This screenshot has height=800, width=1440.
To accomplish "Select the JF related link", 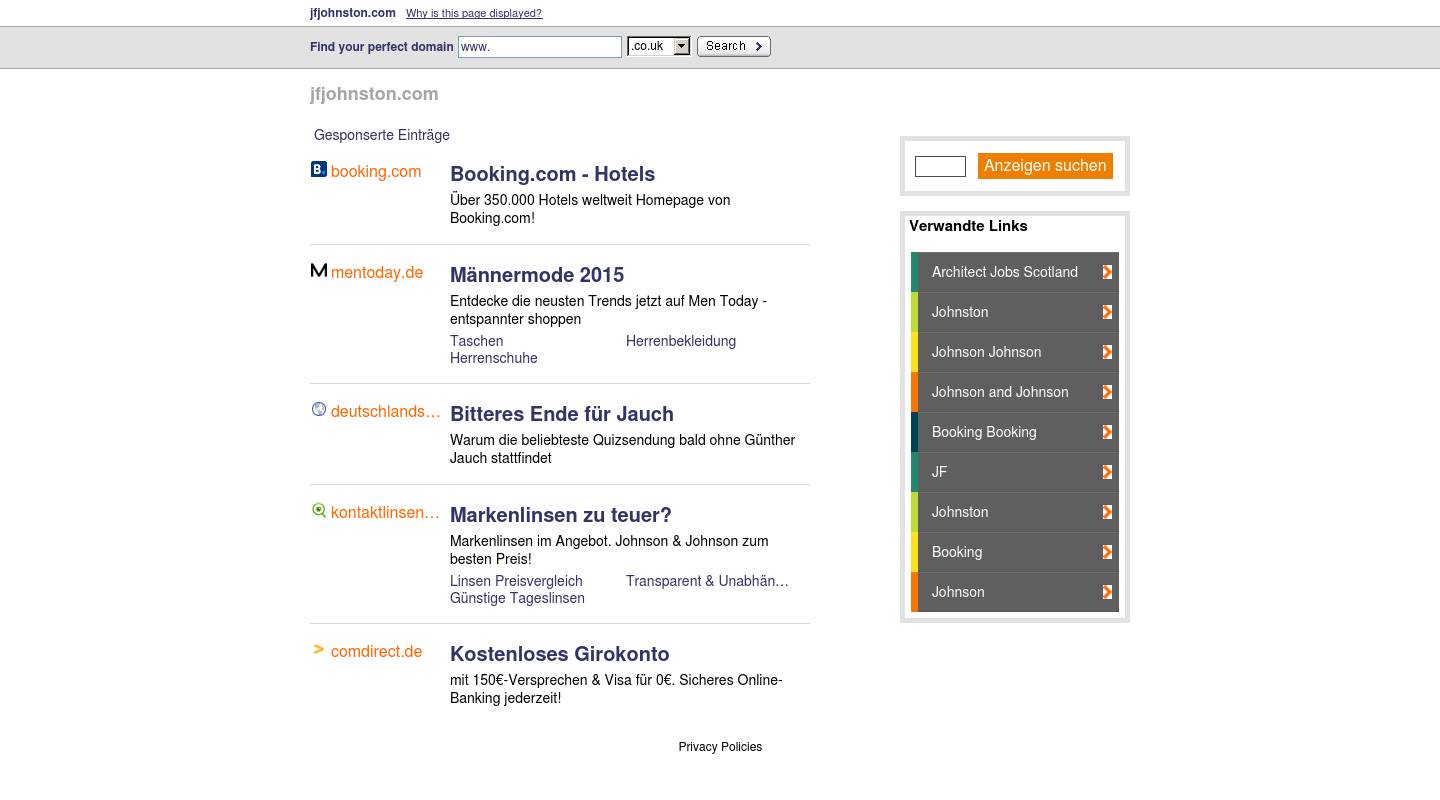I will (x=1015, y=472).
